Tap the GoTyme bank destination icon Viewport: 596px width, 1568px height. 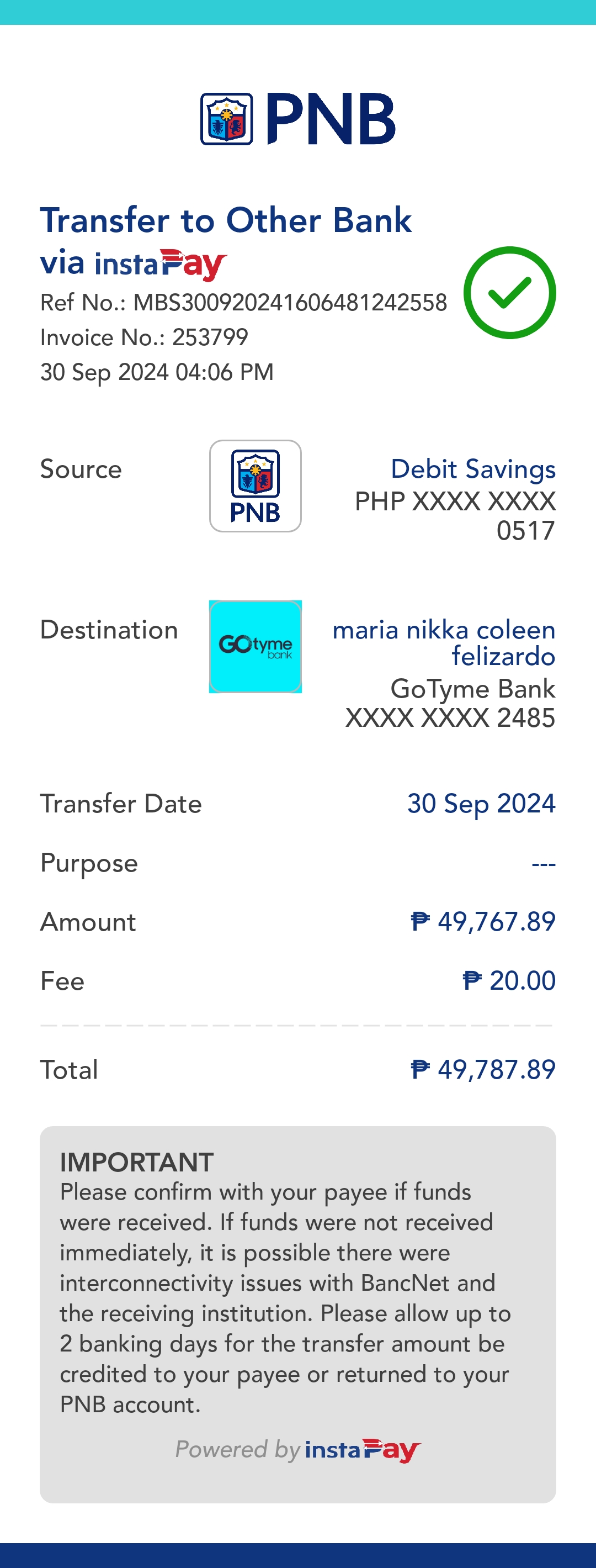256,646
